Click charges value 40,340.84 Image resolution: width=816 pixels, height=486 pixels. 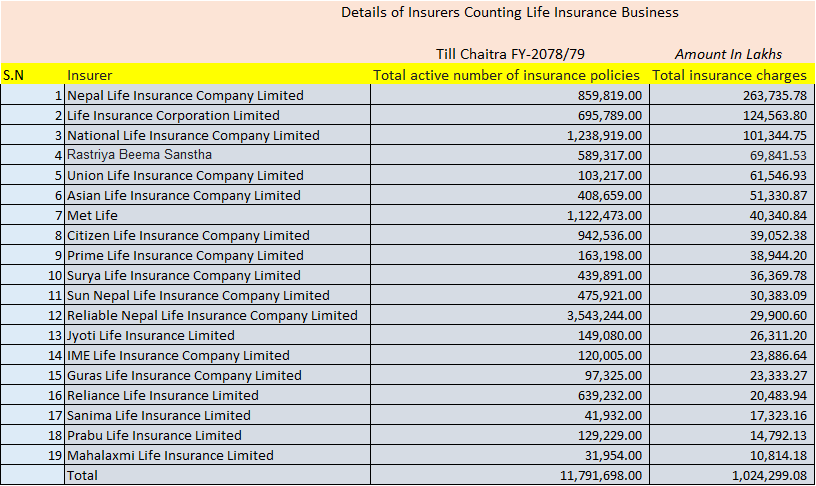779,215
